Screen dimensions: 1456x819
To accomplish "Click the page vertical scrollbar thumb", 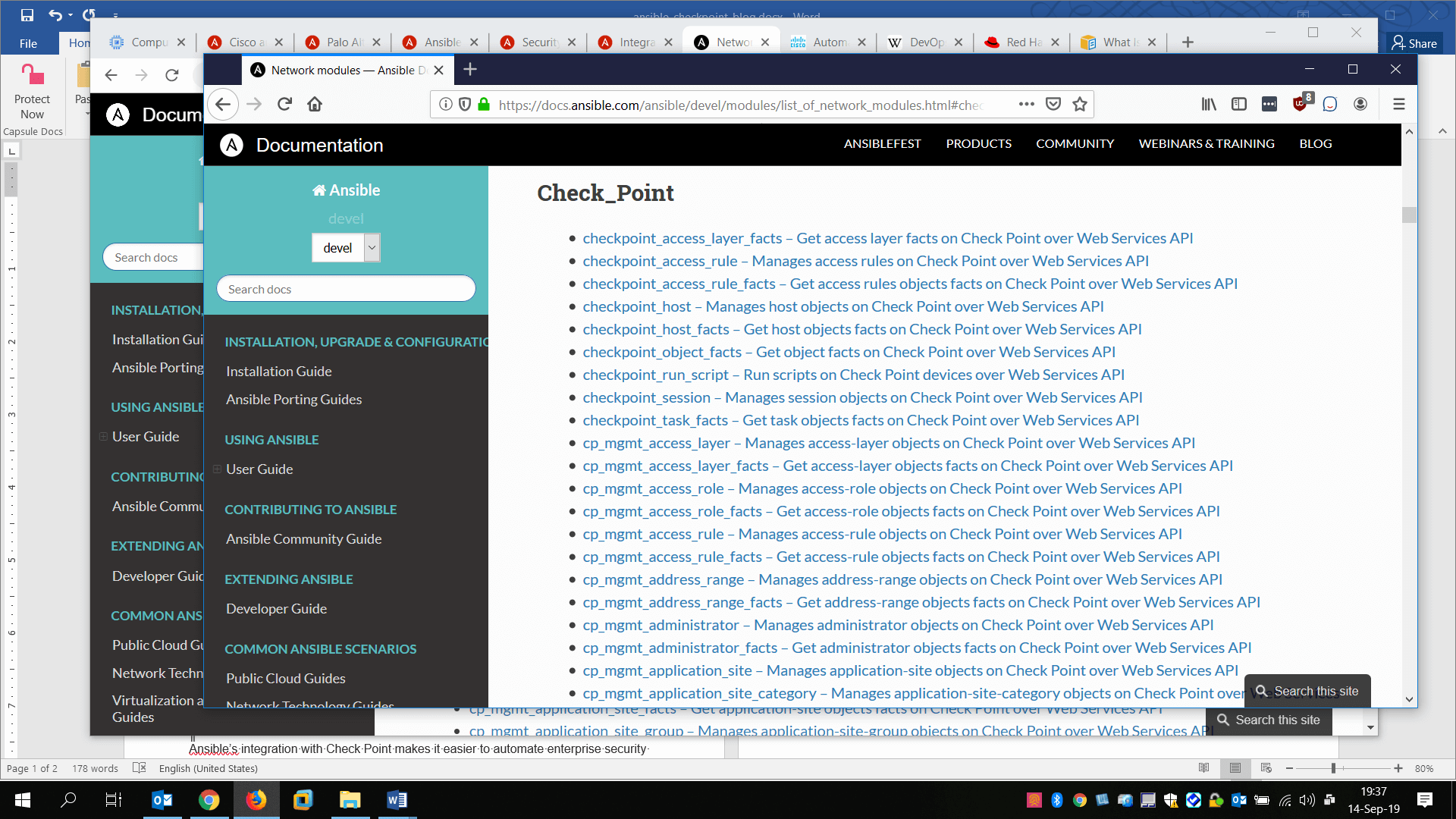I will [x=1409, y=215].
